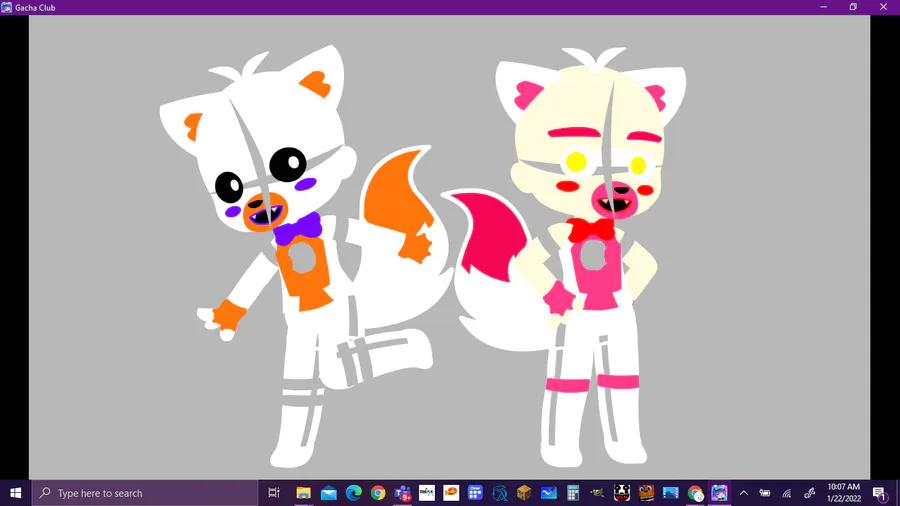Open the blue grid-tile app on taskbar
Viewport: 900px width, 506px height.
[475, 493]
